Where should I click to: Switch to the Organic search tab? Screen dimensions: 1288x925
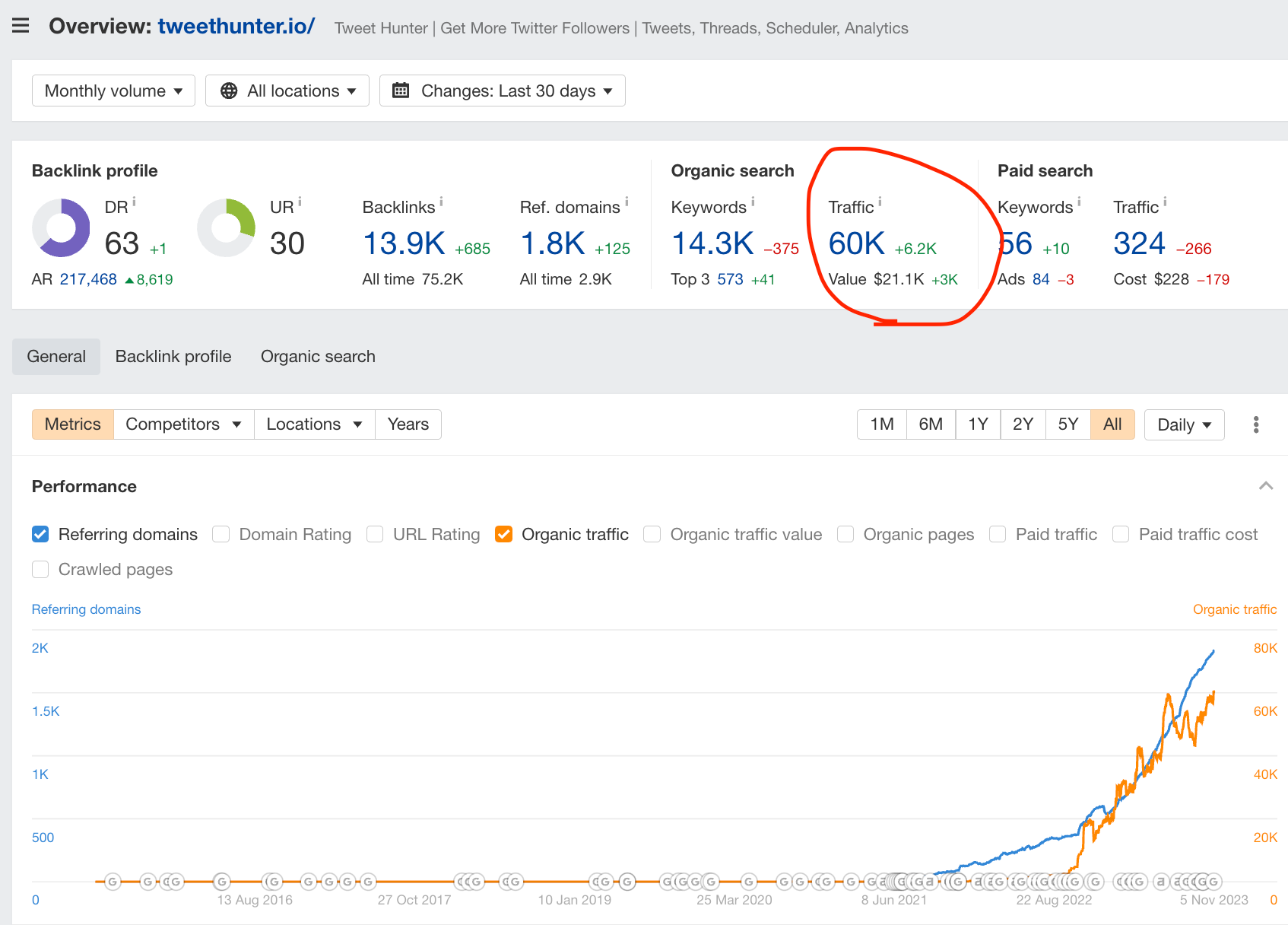coord(318,357)
